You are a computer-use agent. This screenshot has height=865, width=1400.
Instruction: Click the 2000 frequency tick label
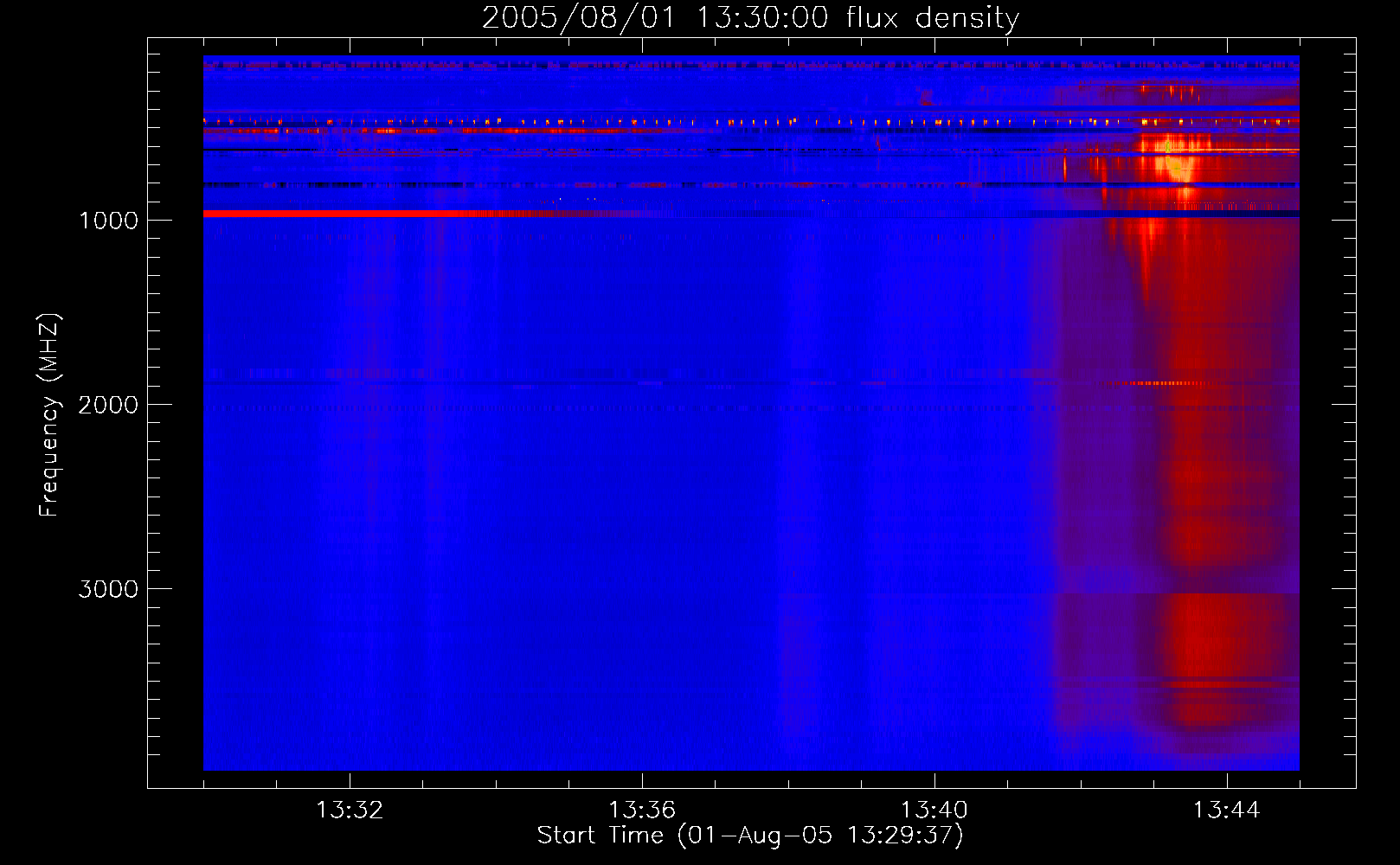coord(108,405)
